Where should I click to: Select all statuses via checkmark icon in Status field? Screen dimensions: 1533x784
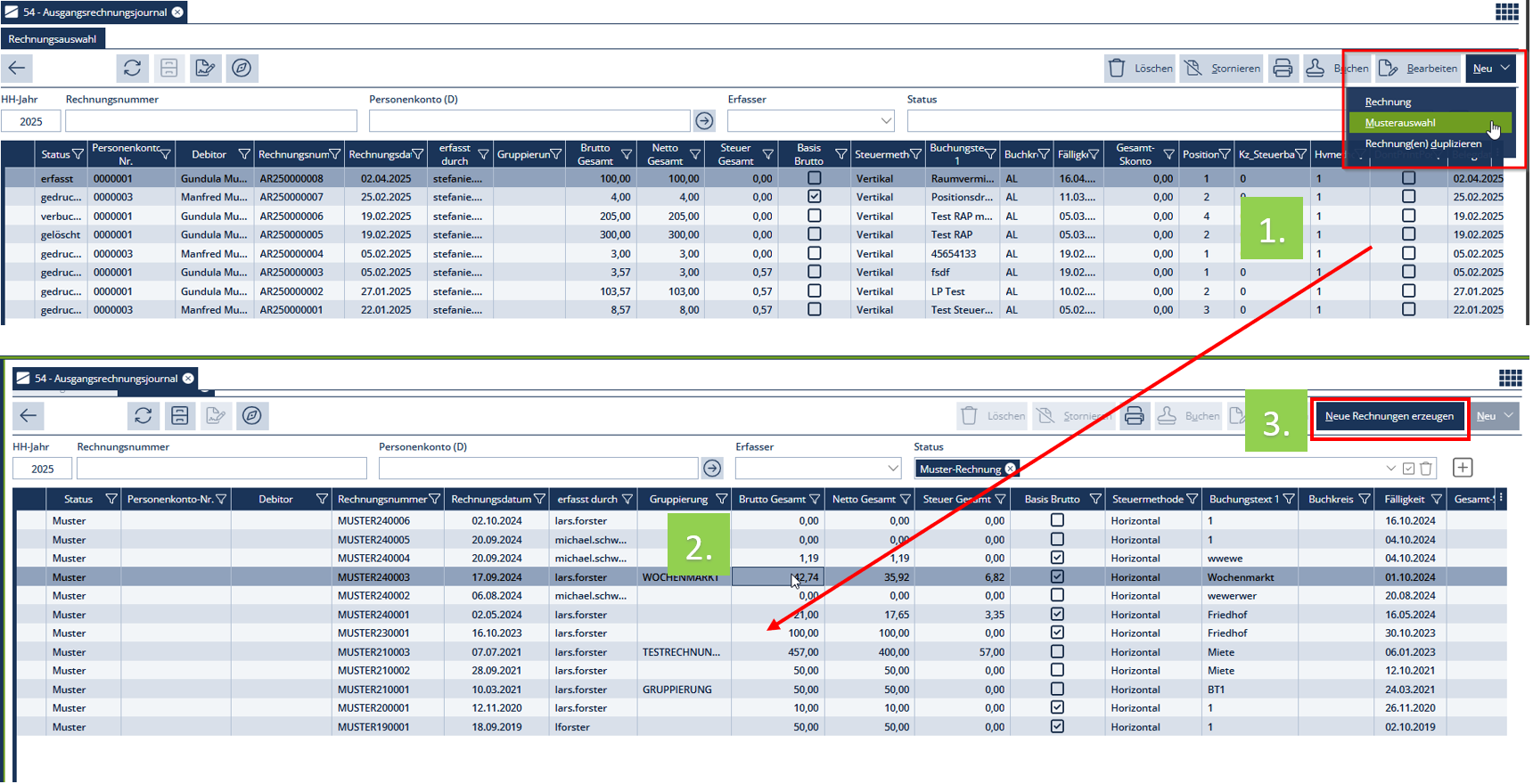tap(1408, 469)
